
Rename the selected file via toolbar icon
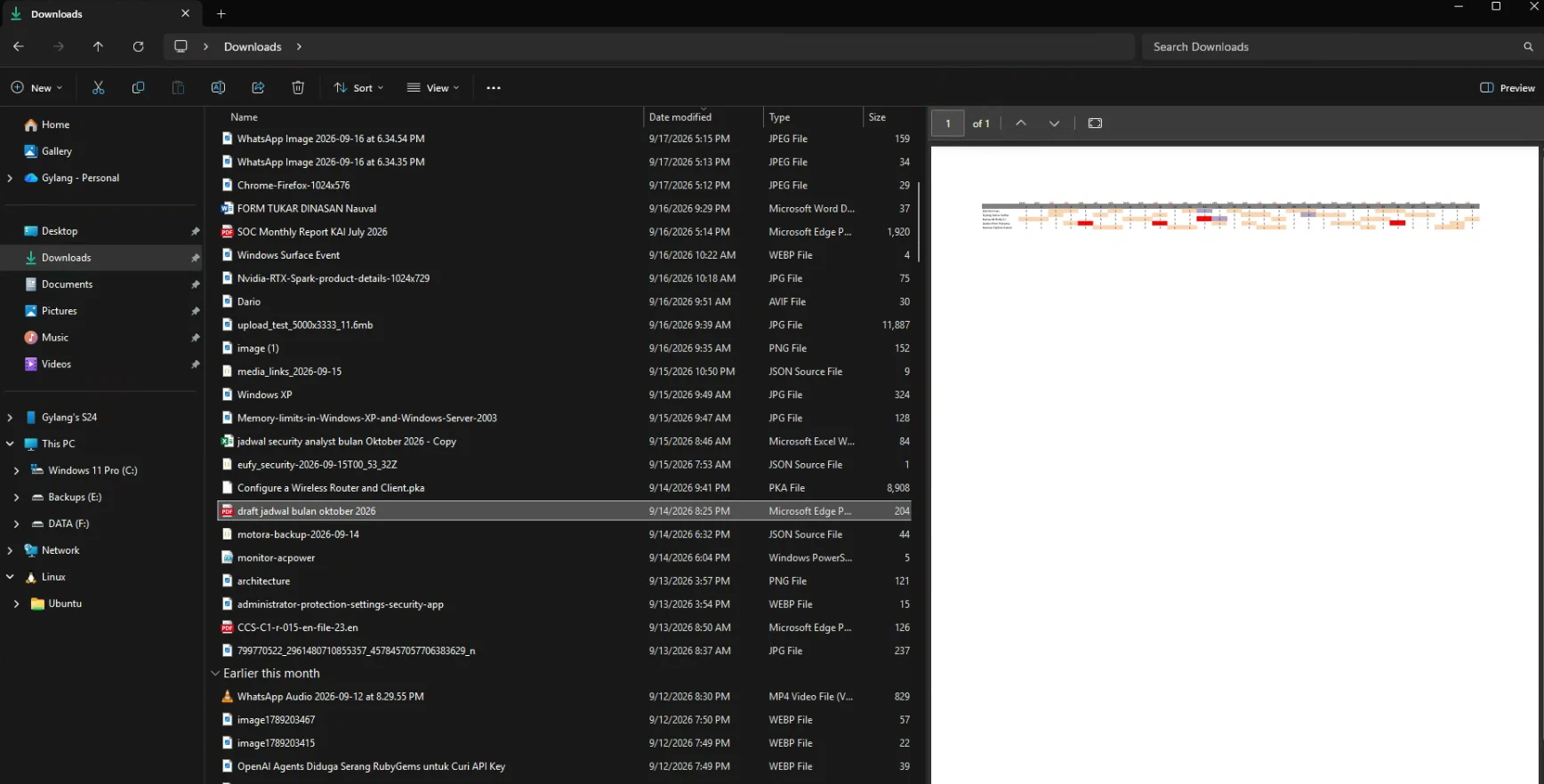click(x=218, y=87)
